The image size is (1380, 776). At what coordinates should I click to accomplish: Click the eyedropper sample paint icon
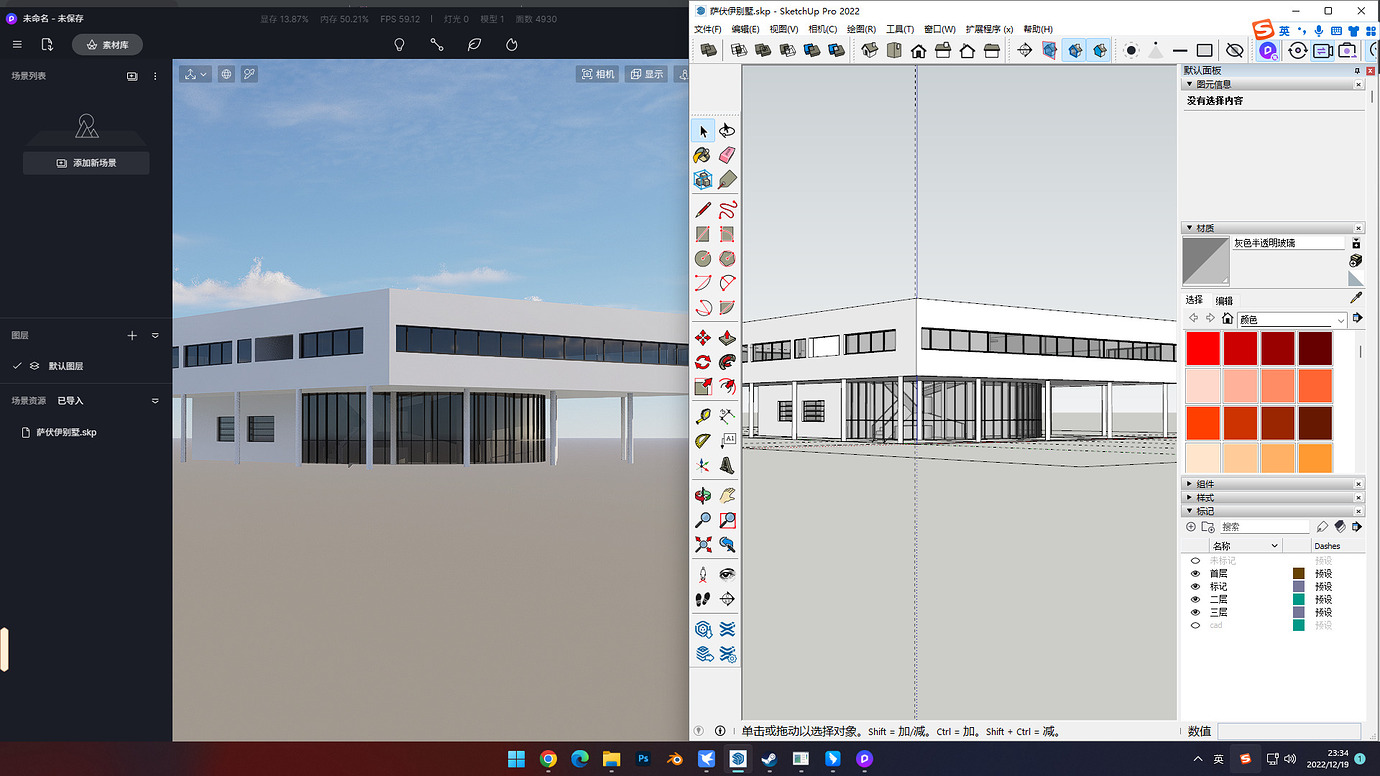click(x=1356, y=298)
